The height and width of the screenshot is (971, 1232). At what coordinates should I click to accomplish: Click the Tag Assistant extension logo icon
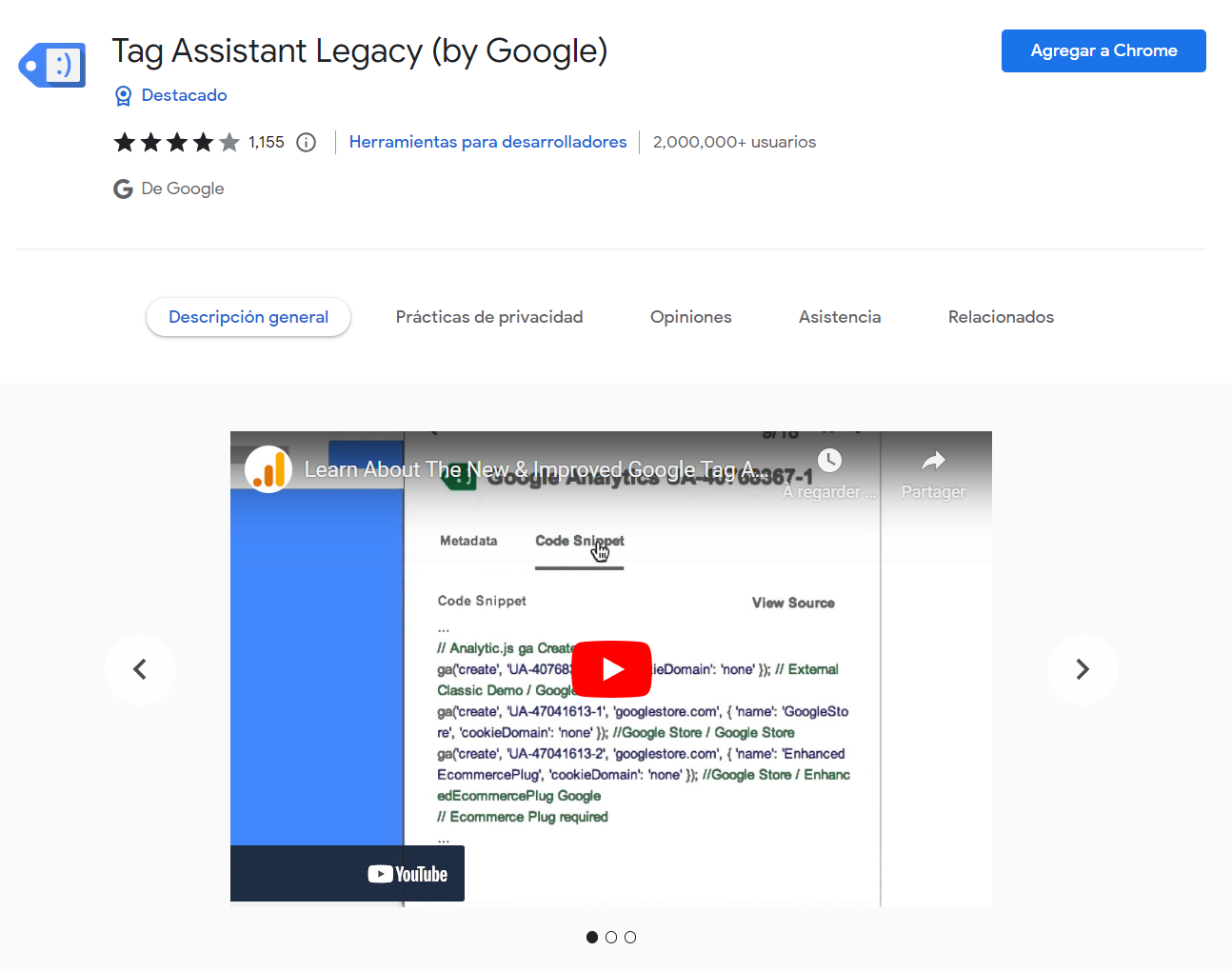(x=52, y=65)
